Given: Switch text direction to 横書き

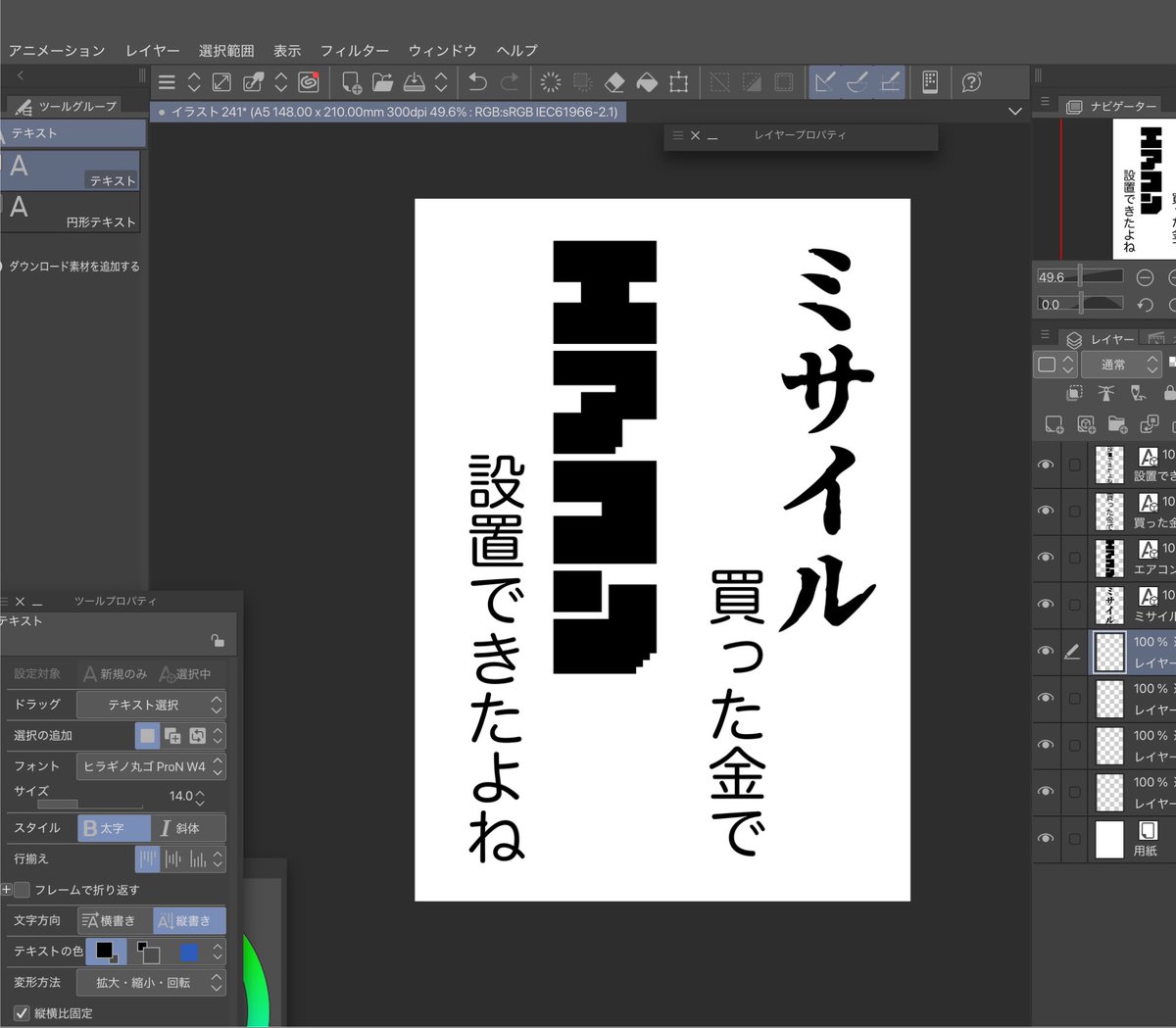Looking at the screenshot, I should click(x=115, y=920).
